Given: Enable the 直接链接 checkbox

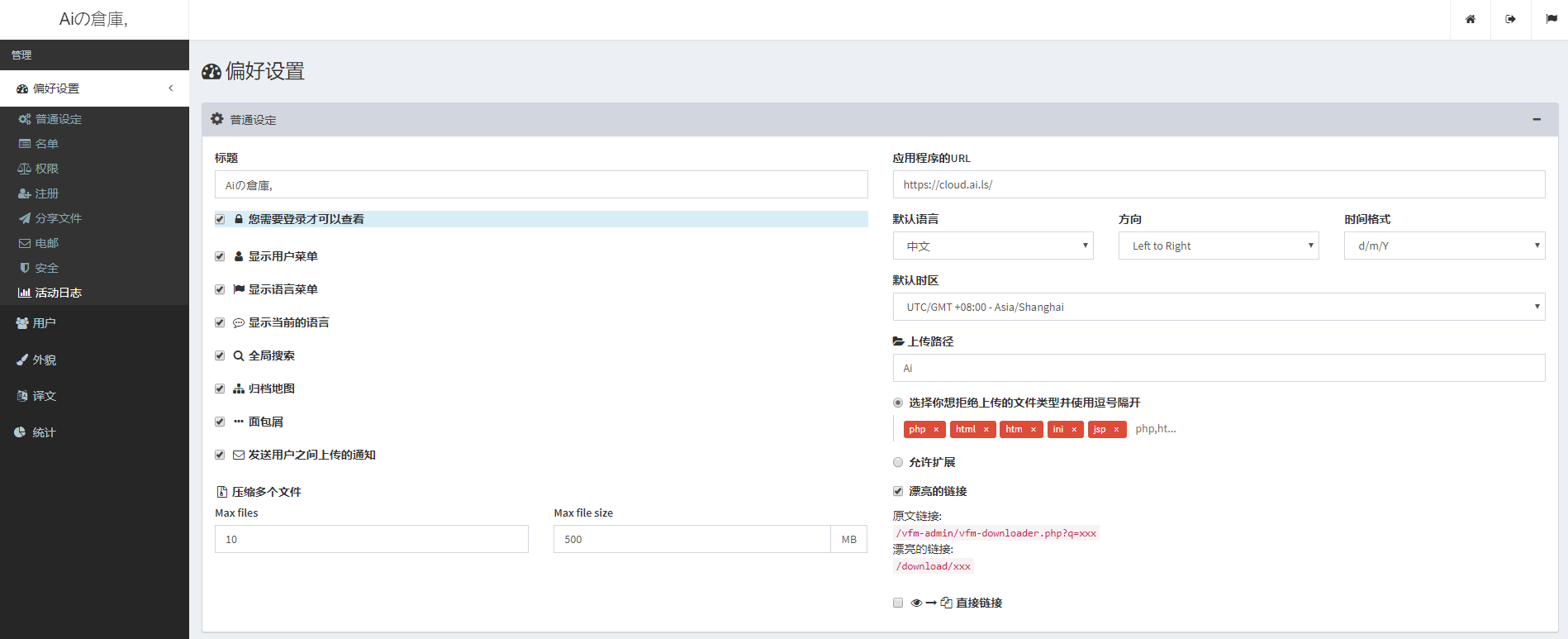Looking at the screenshot, I should coord(898,603).
